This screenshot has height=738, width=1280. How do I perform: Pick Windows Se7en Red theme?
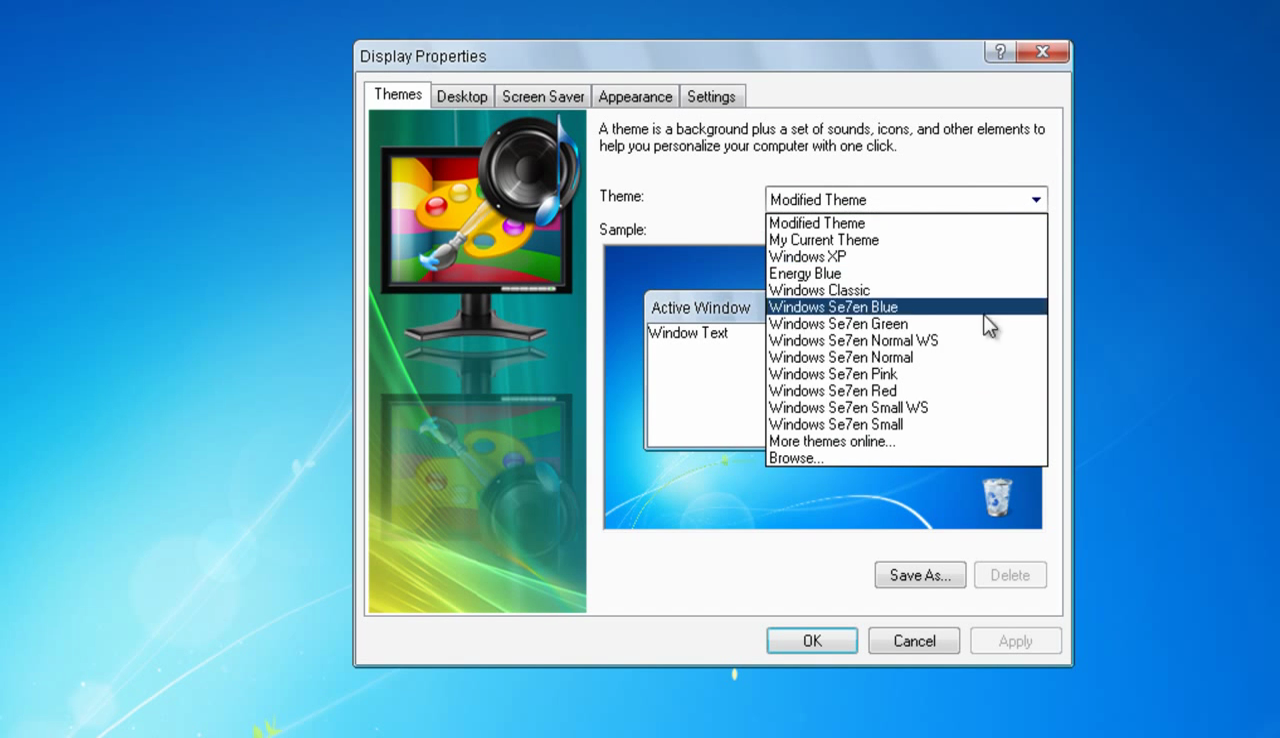point(906,391)
